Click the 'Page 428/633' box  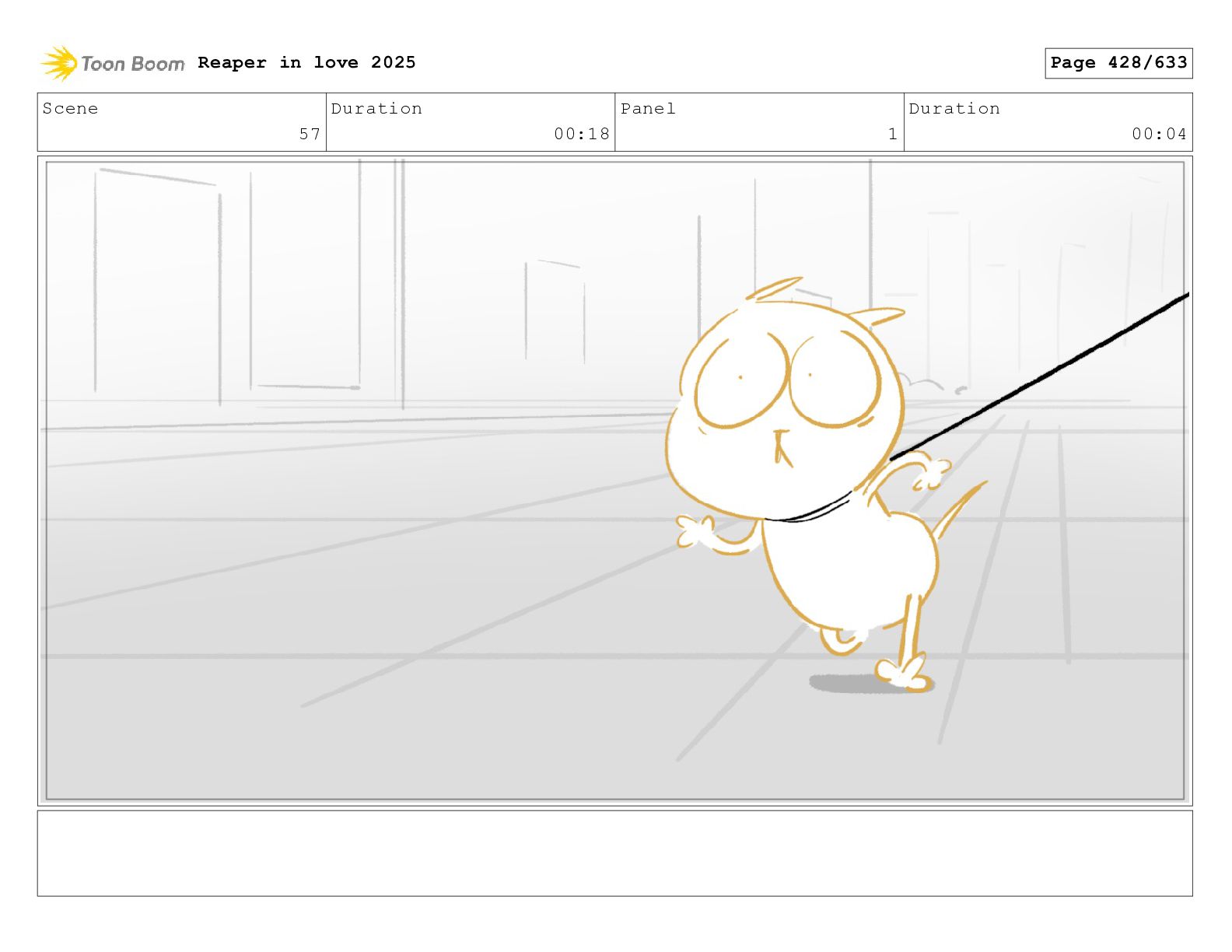tap(1118, 63)
